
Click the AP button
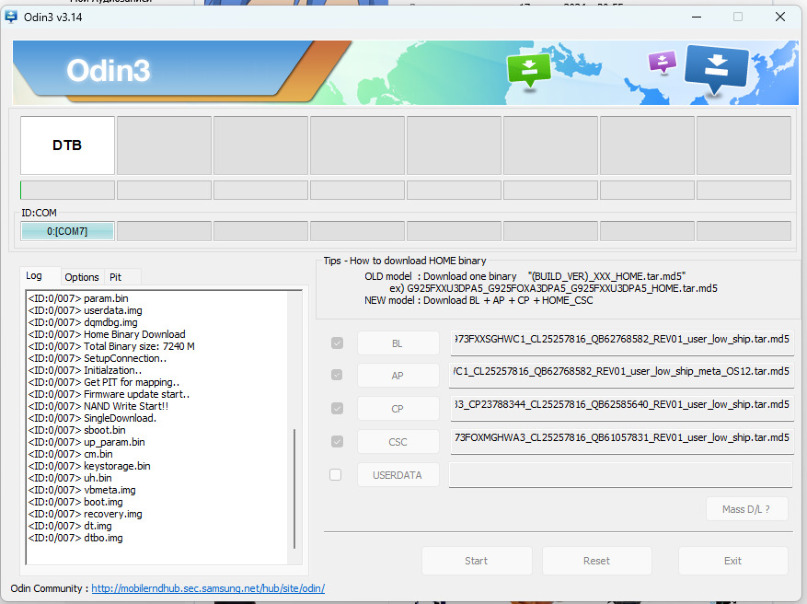click(398, 376)
